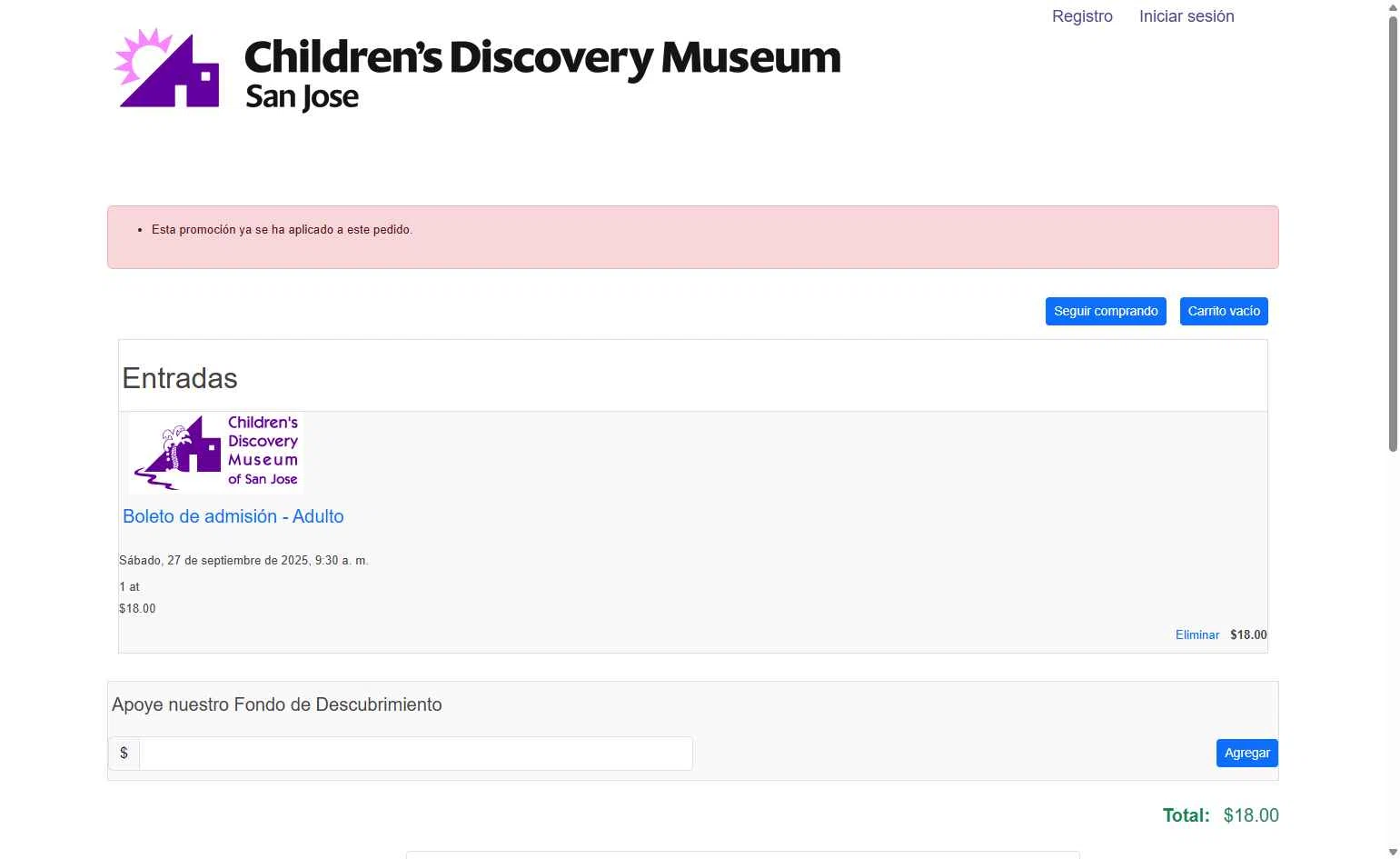1400x859 pixels.
Task: Select the green Total $18.00 amount
Action: coord(1251,815)
